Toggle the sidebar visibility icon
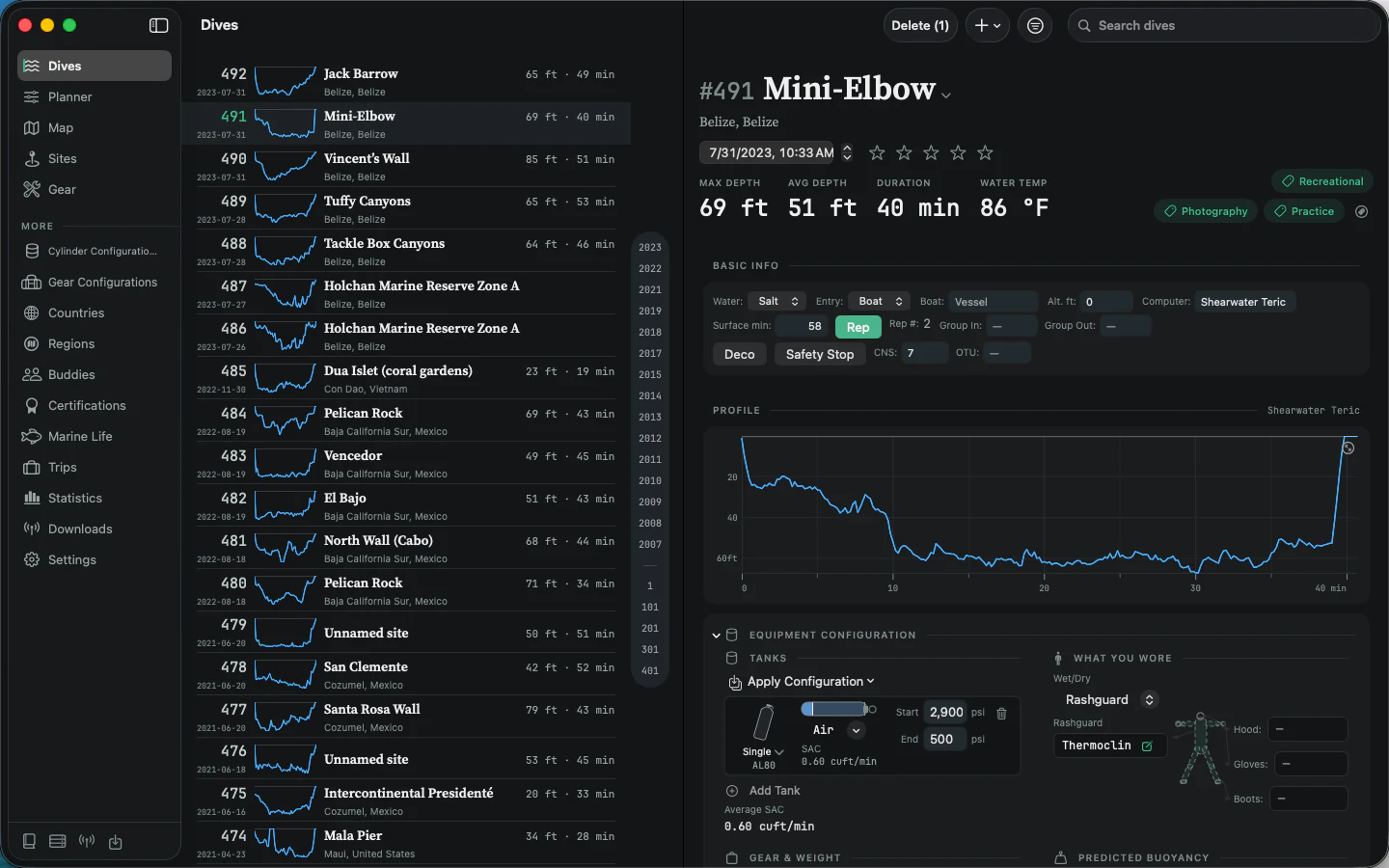 (159, 26)
